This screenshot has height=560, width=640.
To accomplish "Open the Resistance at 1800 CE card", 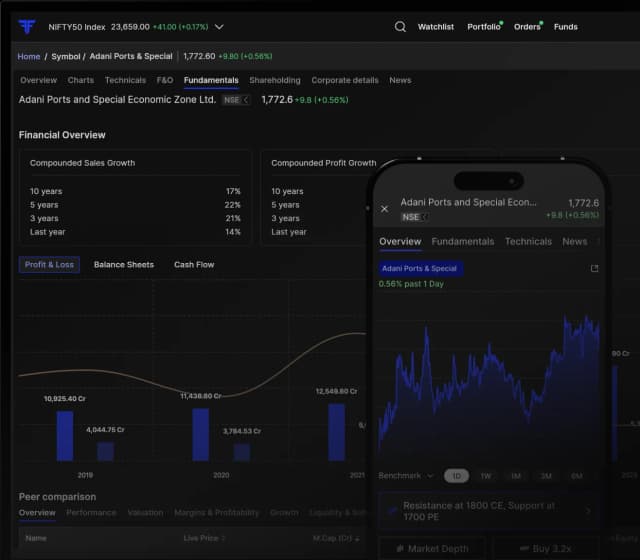I will tap(490, 511).
